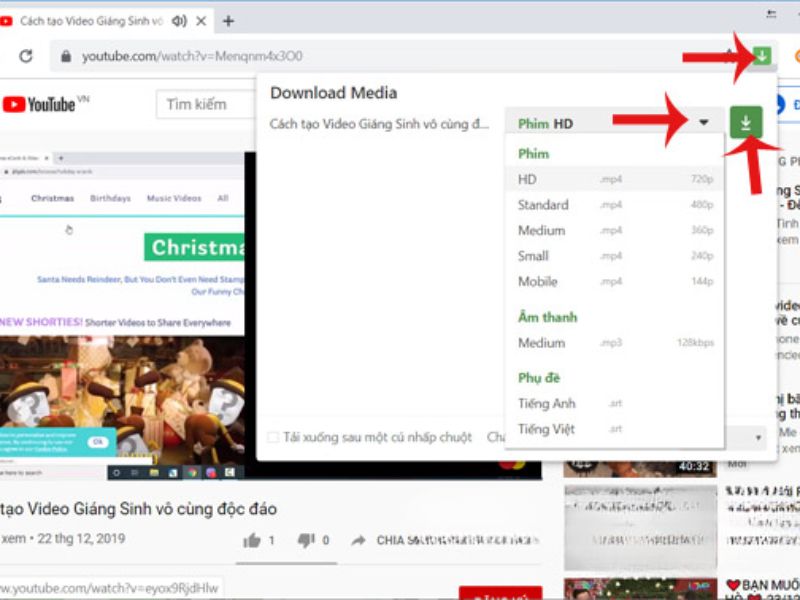Click the video title Cách tạo Video Giáng Sinh in panel
Screen dimensions: 800x600
click(x=379, y=124)
